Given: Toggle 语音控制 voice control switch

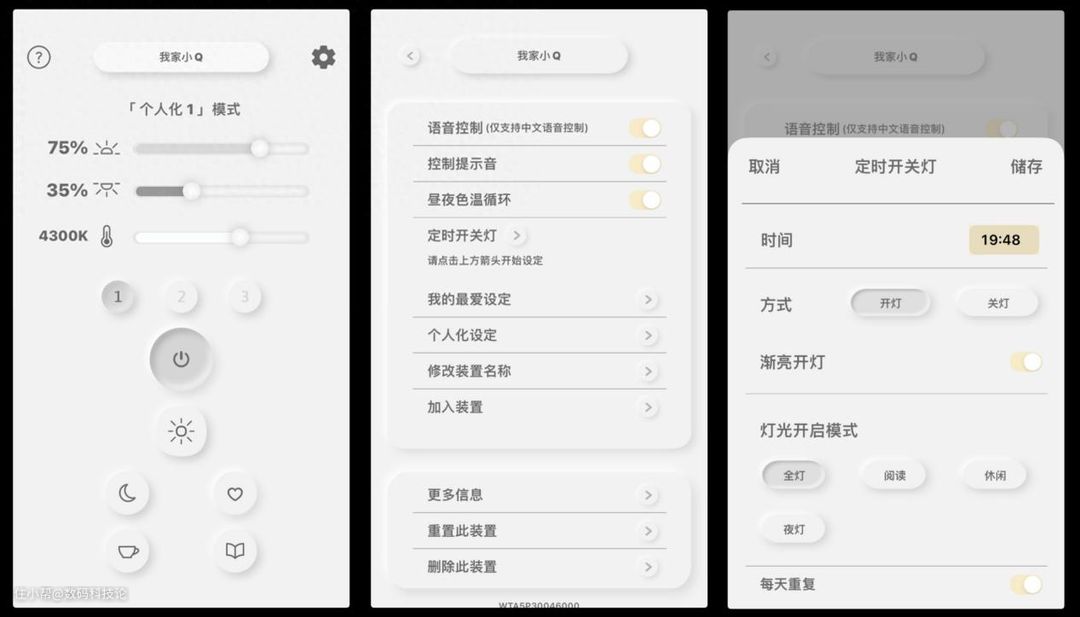Looking at the screenshot, I should pos(645,128).
